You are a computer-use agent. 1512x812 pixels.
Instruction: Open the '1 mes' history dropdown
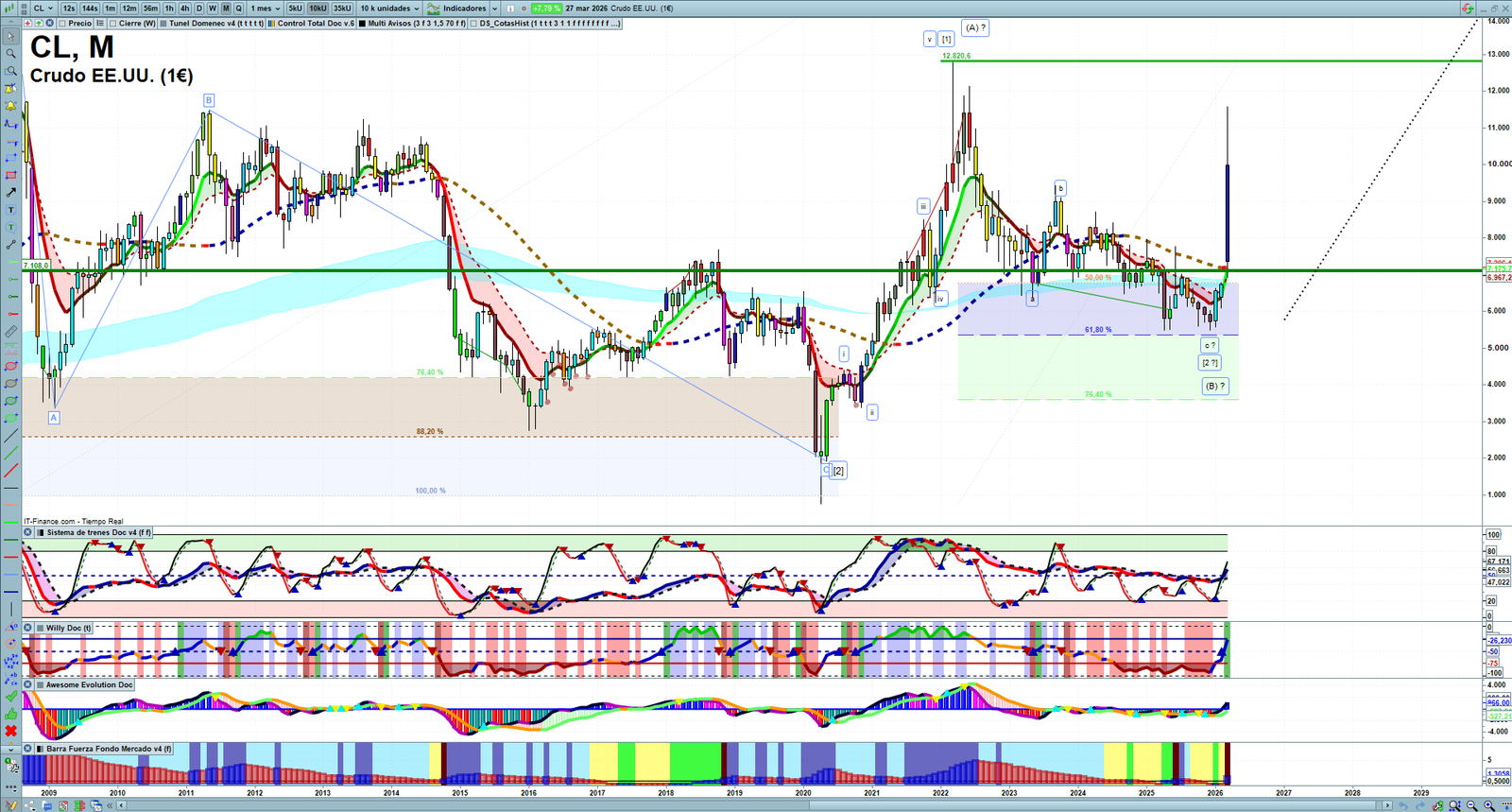(265, 9)
